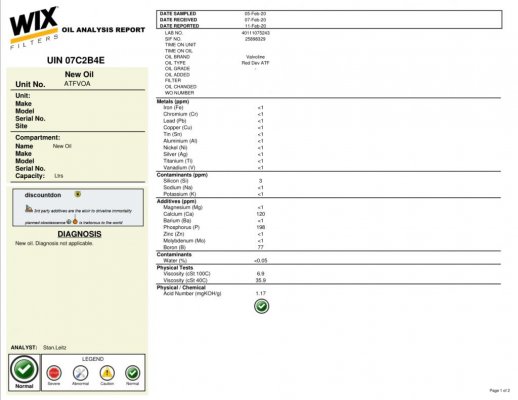518x400 pixels.
Task: Click the Date Sampled field
Action: (x=213, y=14)
